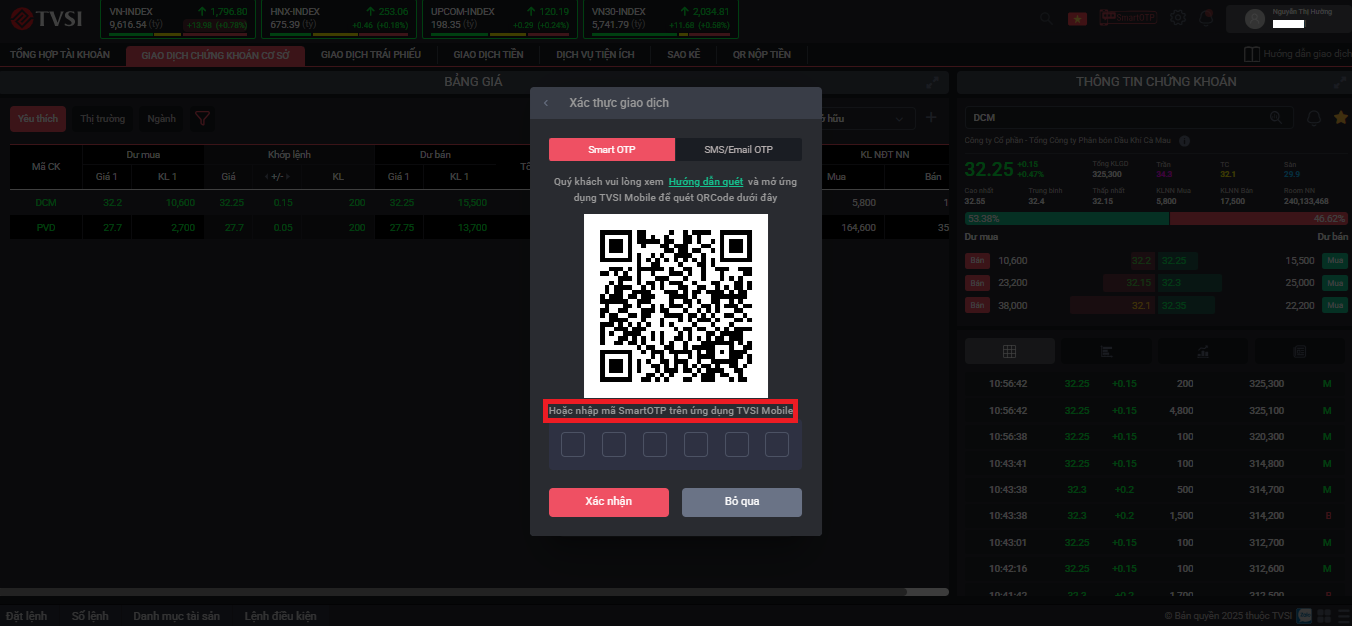Select the Yêu thích watchlist filter
Viewport: 1352px width, 626px height.
tap(38, 119)
